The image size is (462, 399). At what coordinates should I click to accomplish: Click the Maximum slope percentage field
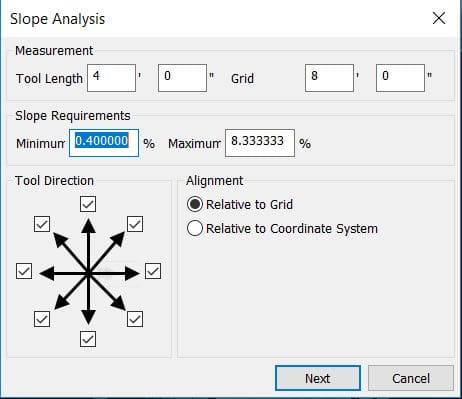point(260,143)
